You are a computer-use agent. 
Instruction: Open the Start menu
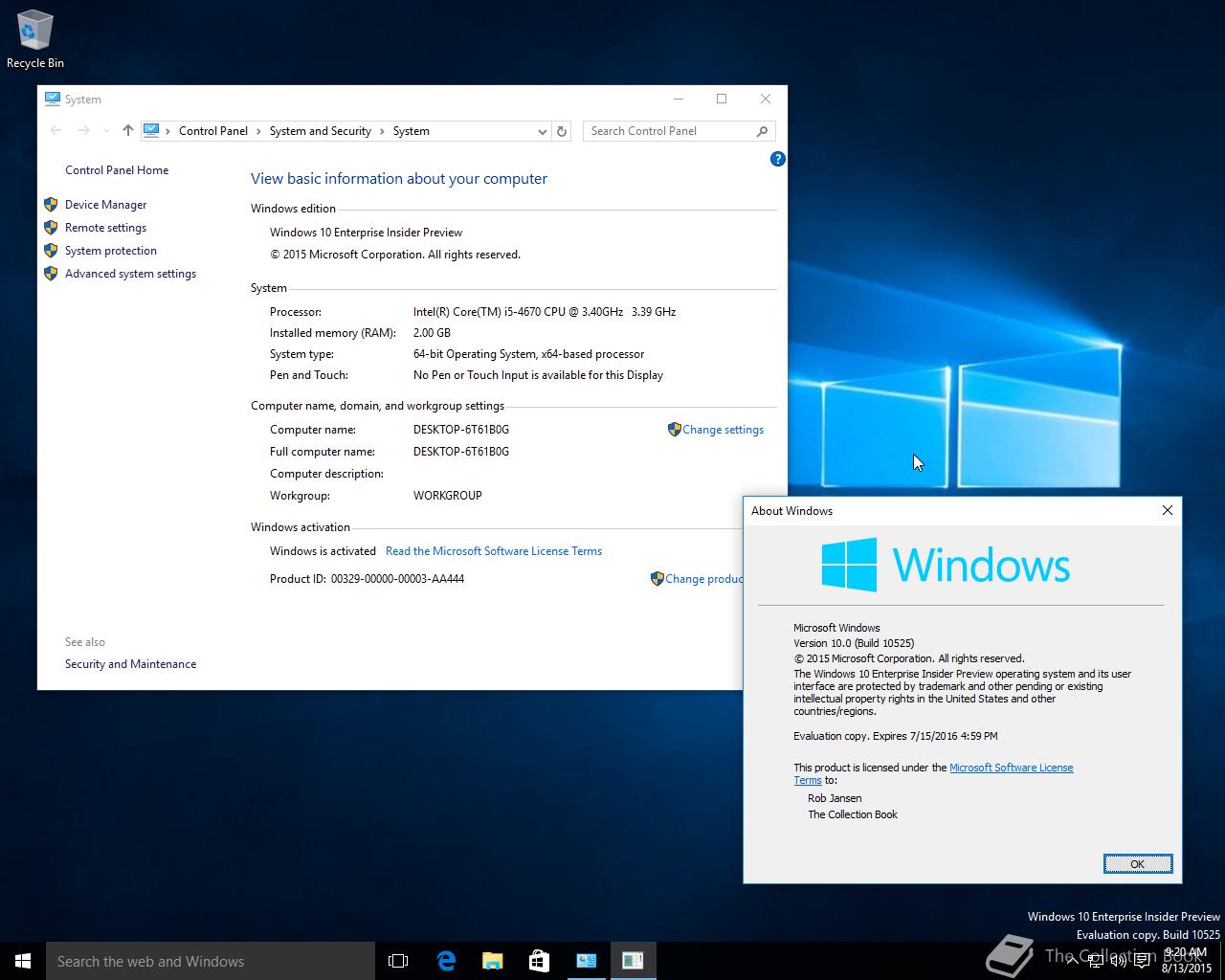23,961
